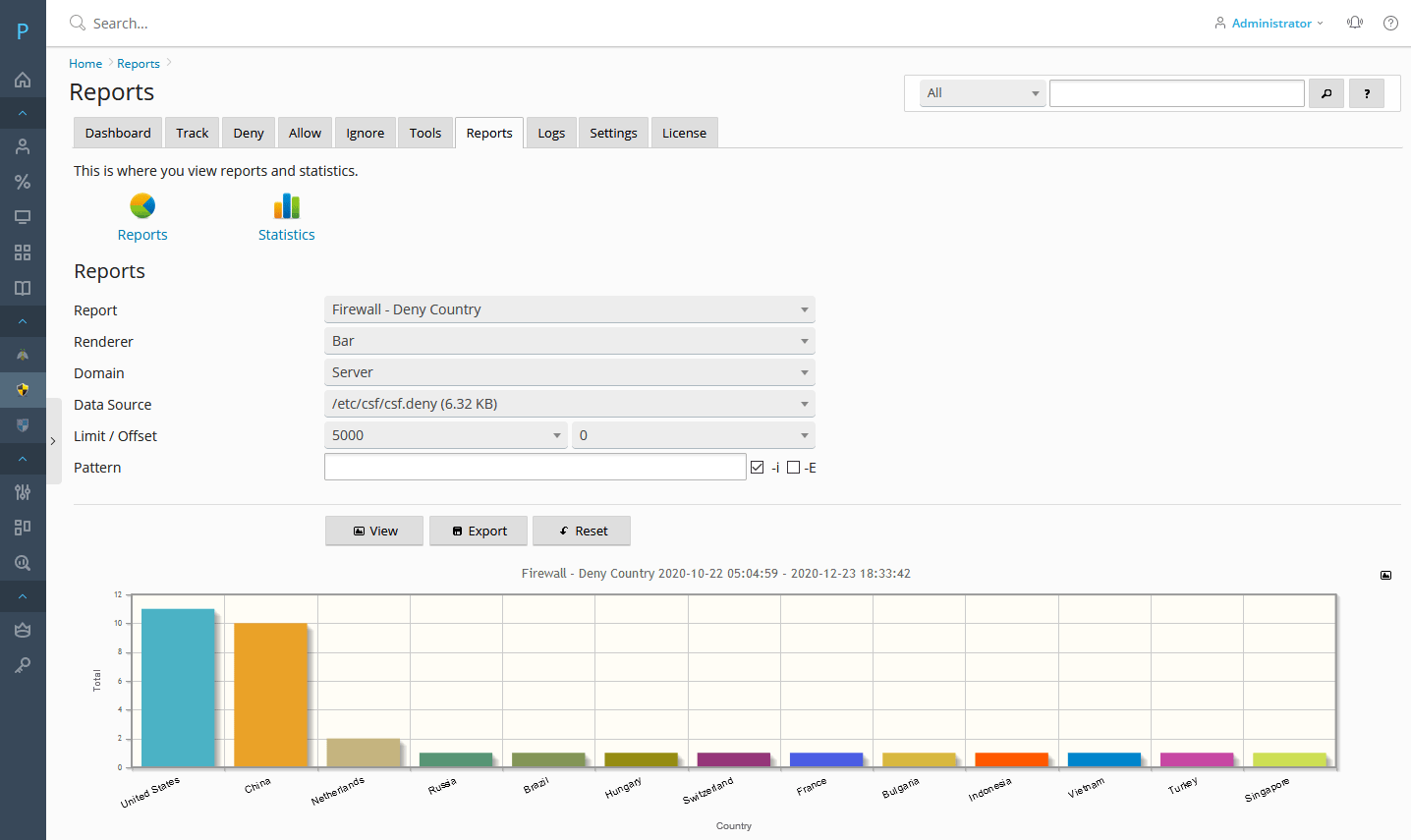
Task: Switch to the Allow tab
Action: [305, 133]
